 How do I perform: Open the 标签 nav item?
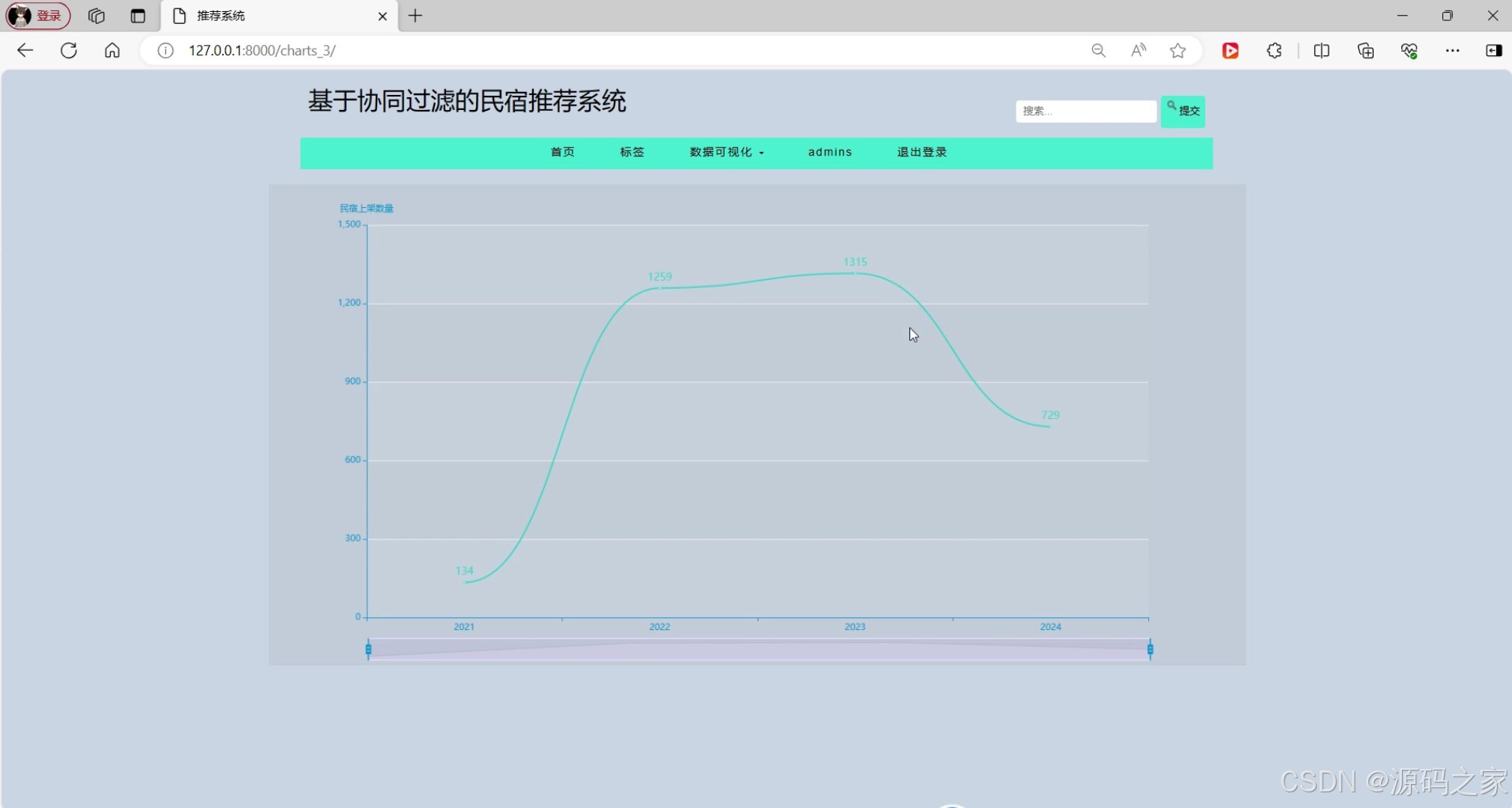pos(632,152)
